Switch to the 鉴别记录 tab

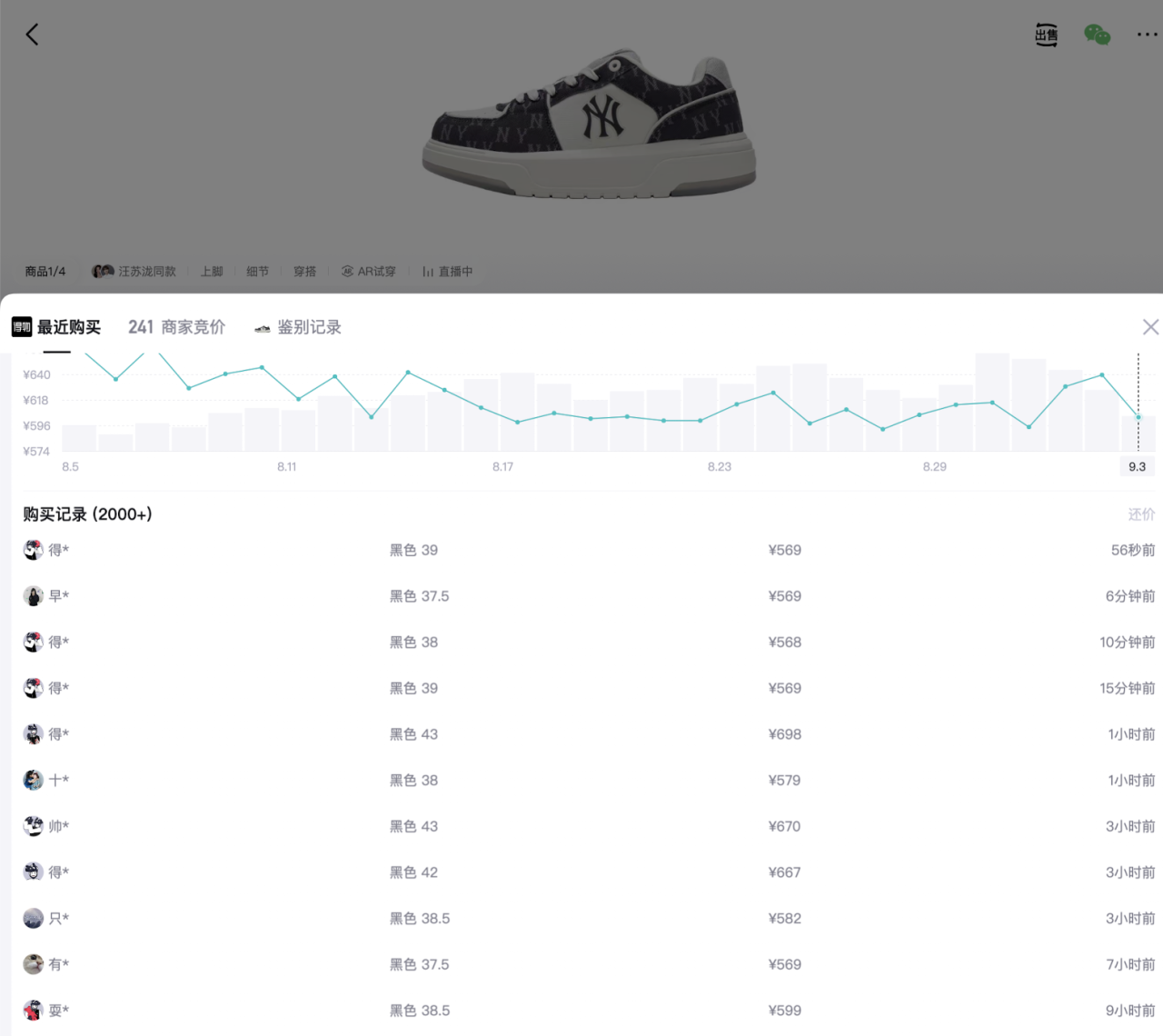point(298,327)
